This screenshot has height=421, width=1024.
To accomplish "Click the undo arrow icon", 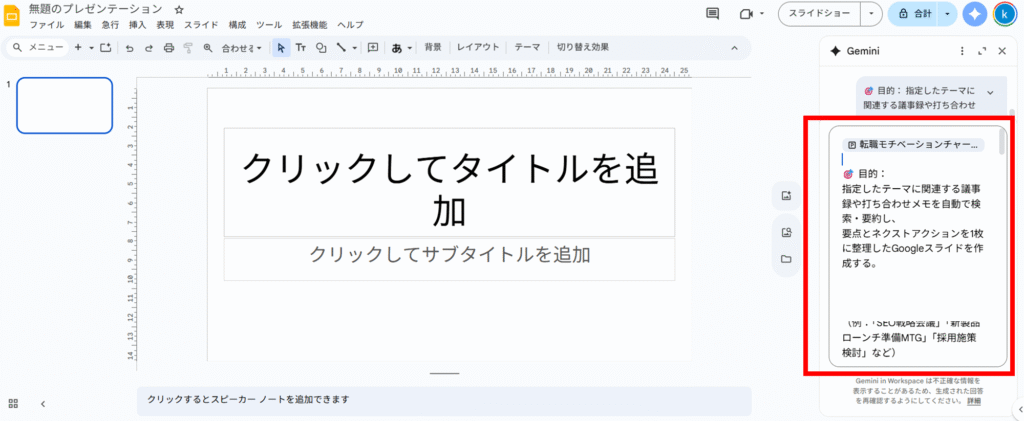I will pyautogui.click(x=129, y=47).
